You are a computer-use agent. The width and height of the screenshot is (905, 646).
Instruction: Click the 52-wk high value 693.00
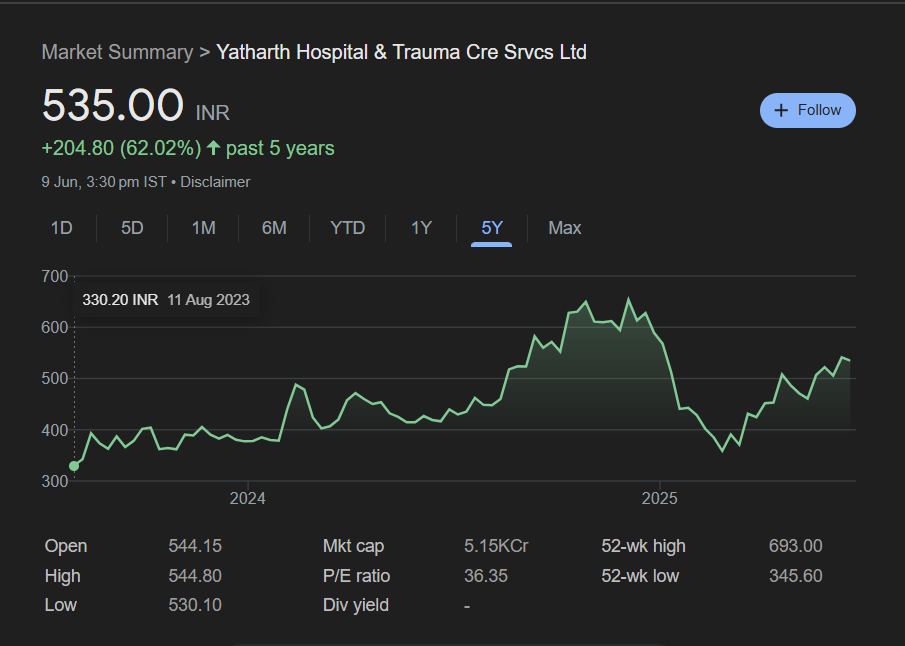(795, 546)
